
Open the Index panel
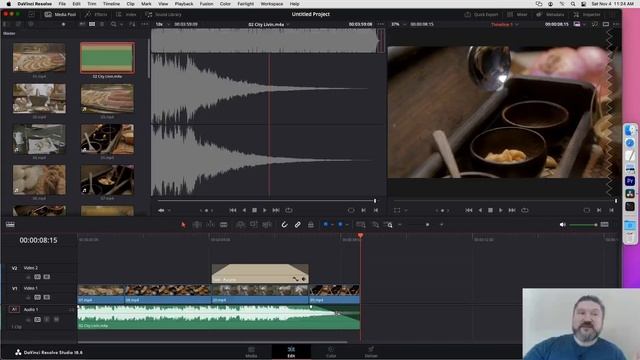click(126, 14)
